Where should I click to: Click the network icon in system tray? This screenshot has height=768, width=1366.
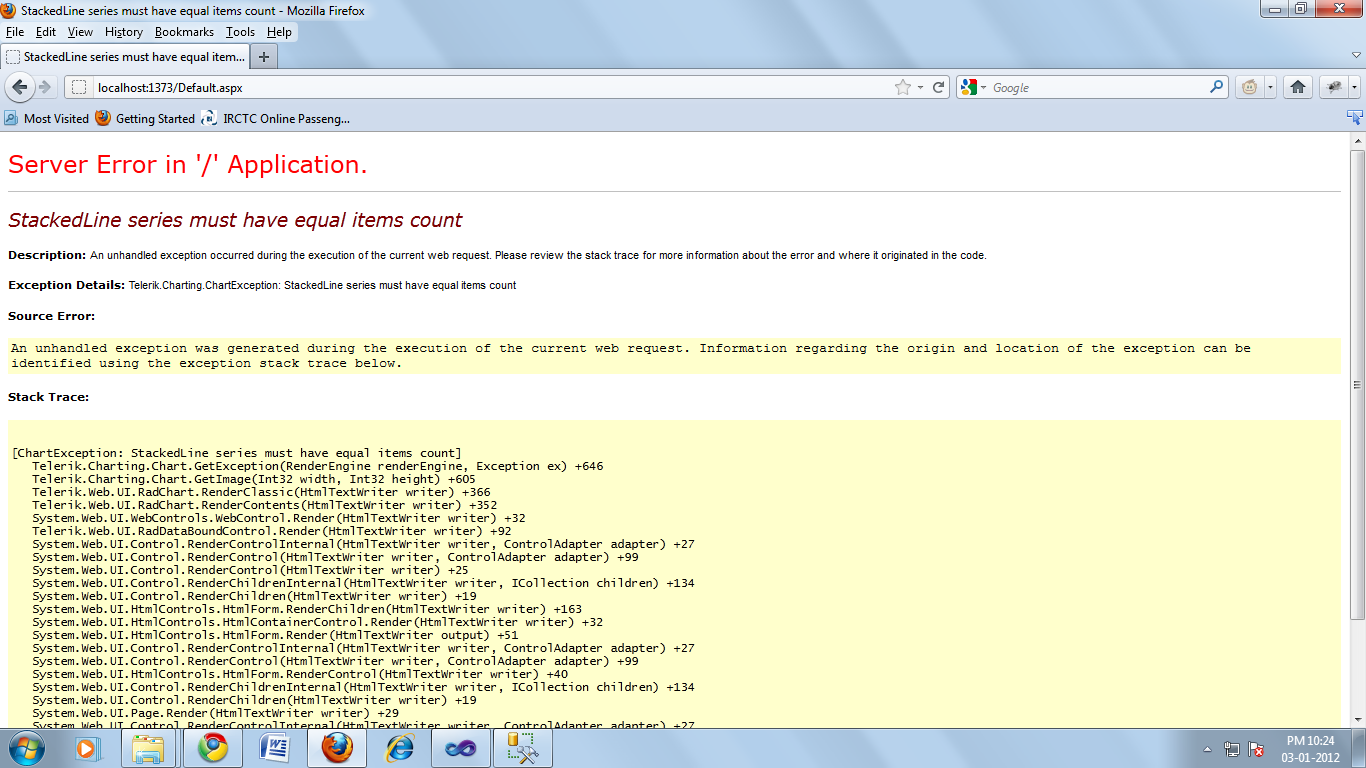[x=1232, y=749]
